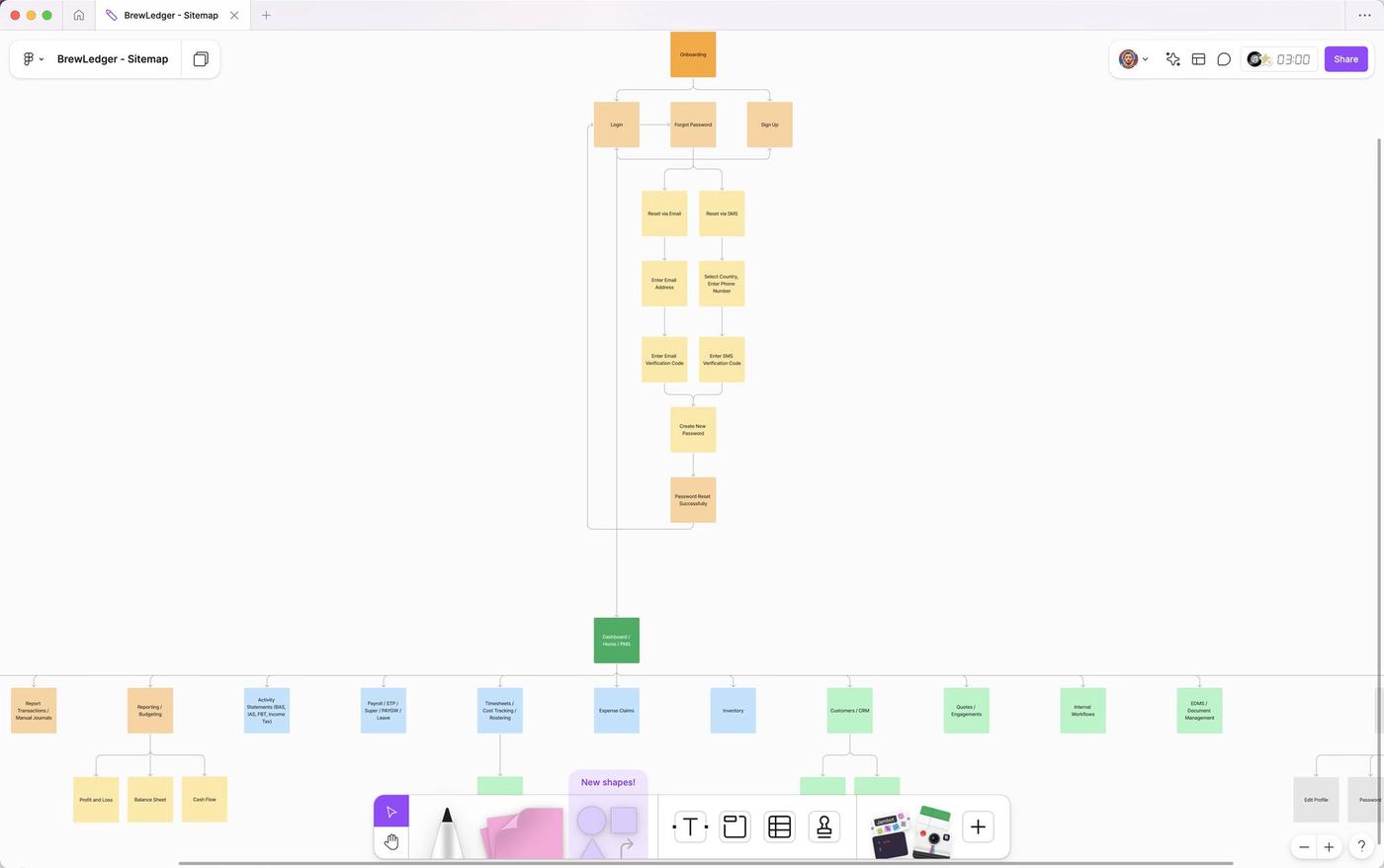1384x868 pixels.
Task: Select the Edit Profile node
Action: tap(1316, 800)
